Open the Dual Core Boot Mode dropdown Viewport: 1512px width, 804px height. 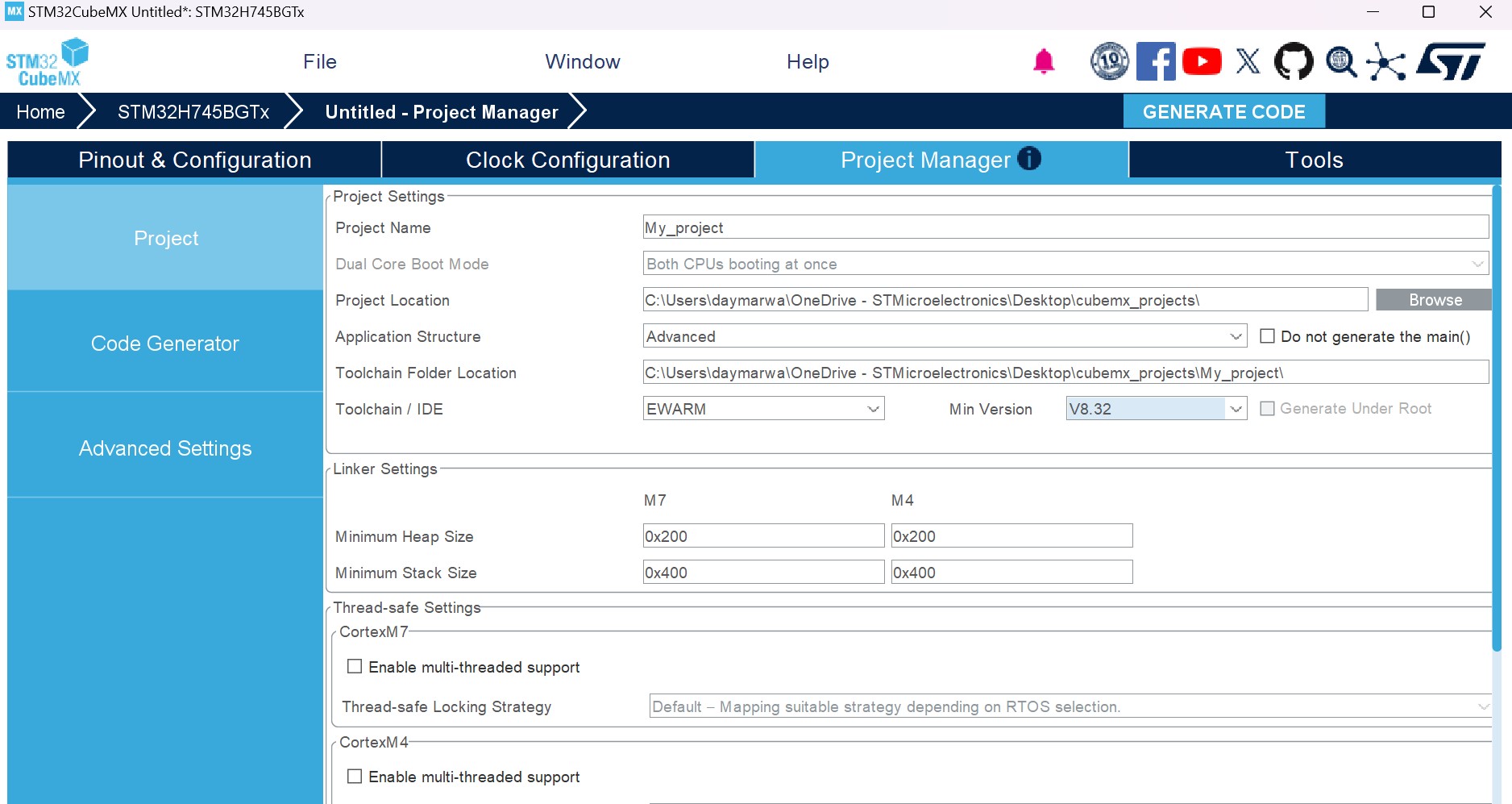[x=1065, y=264]
